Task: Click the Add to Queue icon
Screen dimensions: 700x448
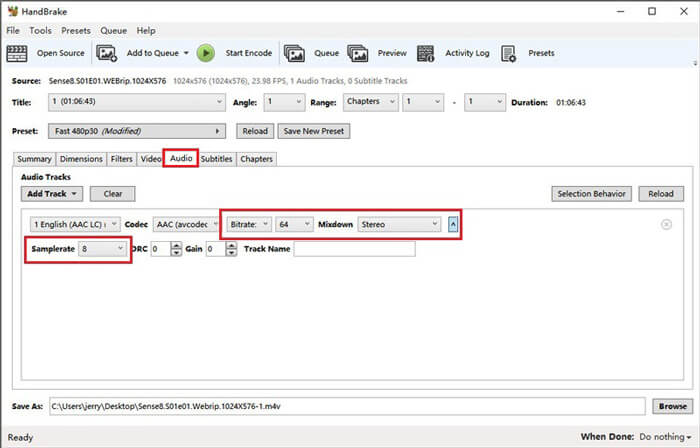Action: pyautogui.click(x=107, y=54)
